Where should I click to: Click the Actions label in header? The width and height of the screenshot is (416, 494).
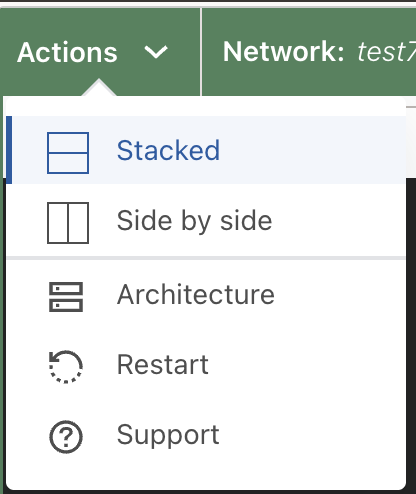[x=67, y=52]
